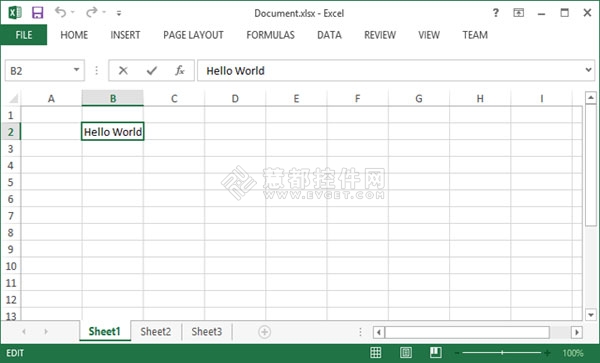Screen dimensions: 600x363
Task: Maximize the Excel window
Action: [564, 13]
